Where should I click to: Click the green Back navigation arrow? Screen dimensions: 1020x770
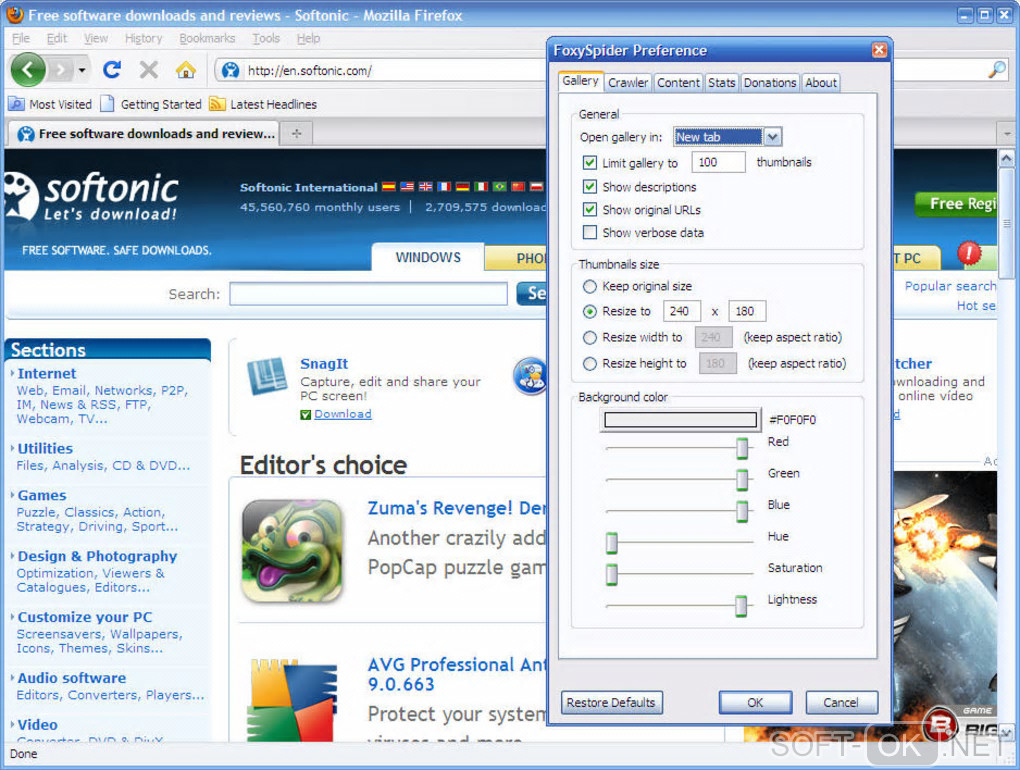(27, 70)
